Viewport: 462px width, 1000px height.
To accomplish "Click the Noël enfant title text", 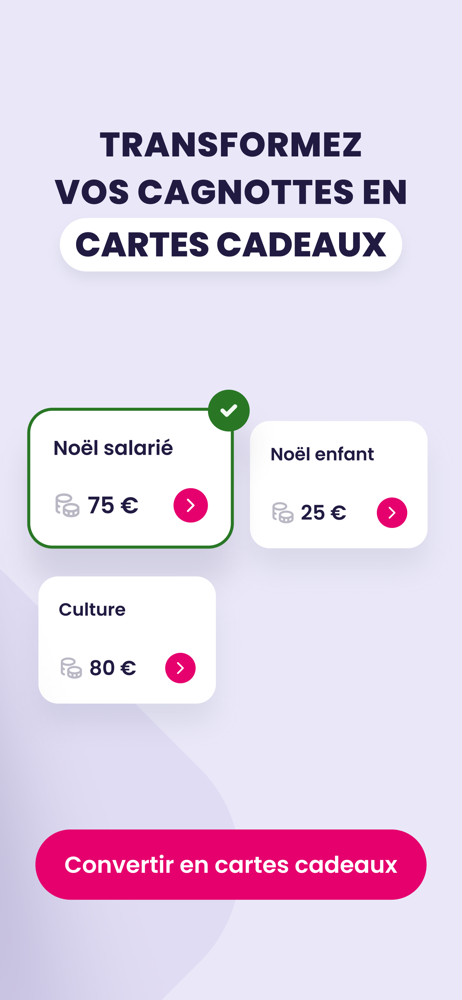I will (x=322, y=455).
